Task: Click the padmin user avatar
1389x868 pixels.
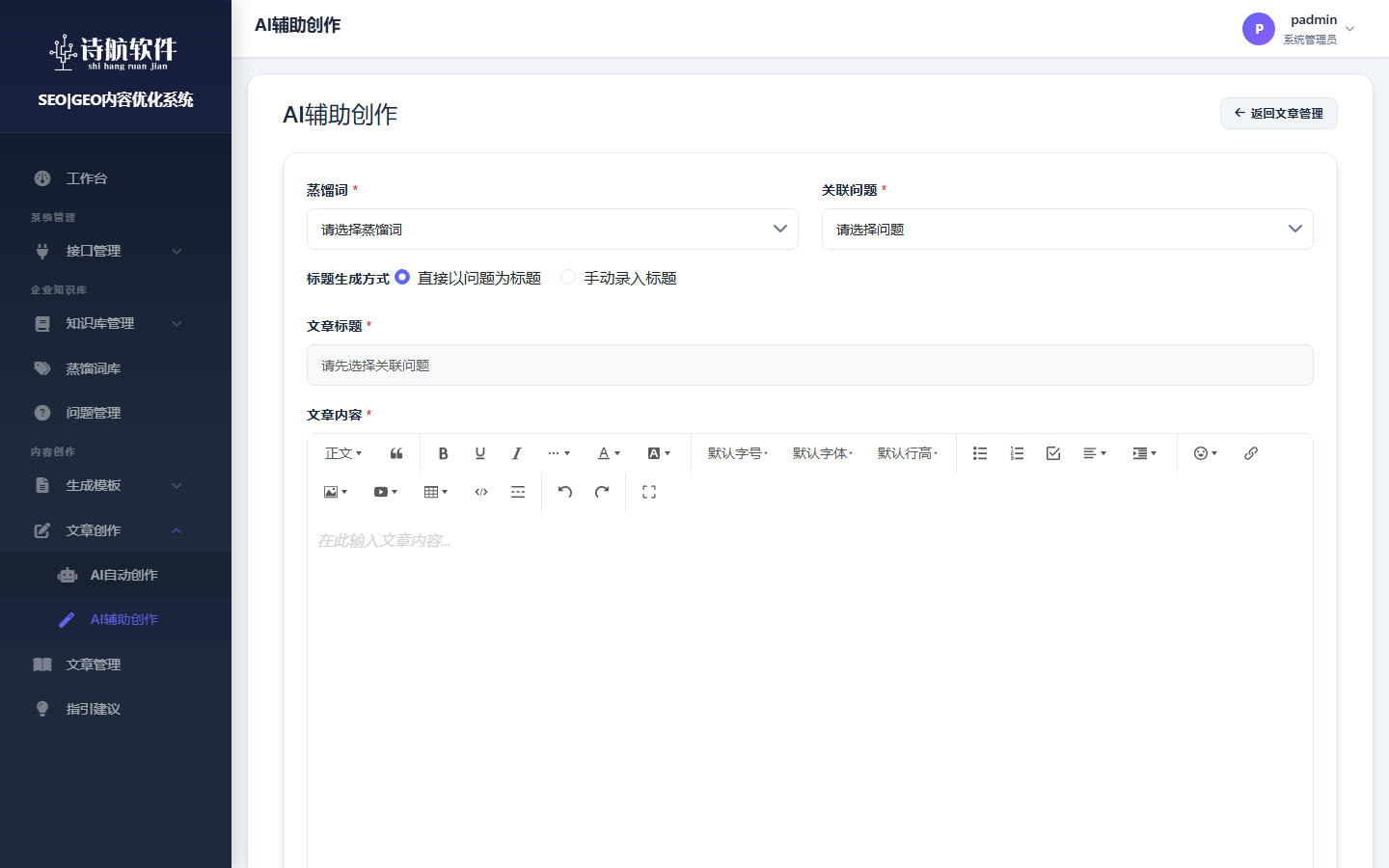Action: click(x=1259, y=29)
